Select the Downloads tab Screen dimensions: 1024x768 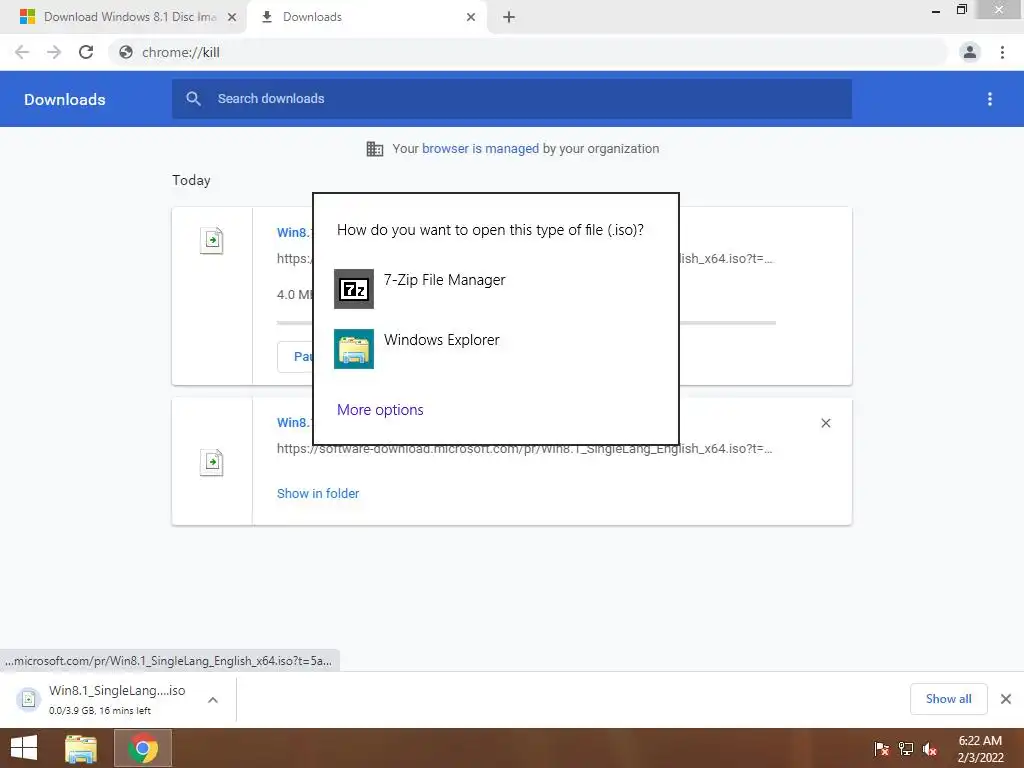tap(366, 17)
